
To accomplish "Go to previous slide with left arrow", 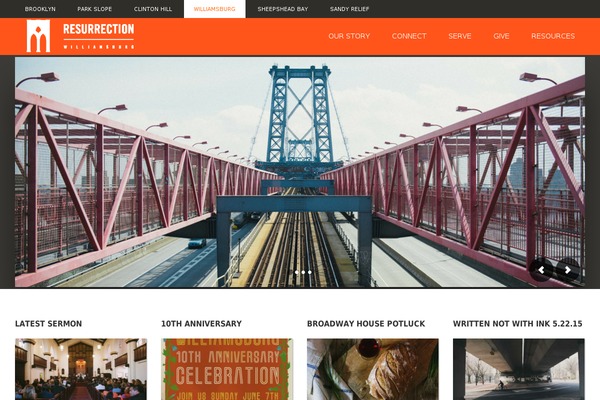I will pyautogui.click(x=541, y=270).
